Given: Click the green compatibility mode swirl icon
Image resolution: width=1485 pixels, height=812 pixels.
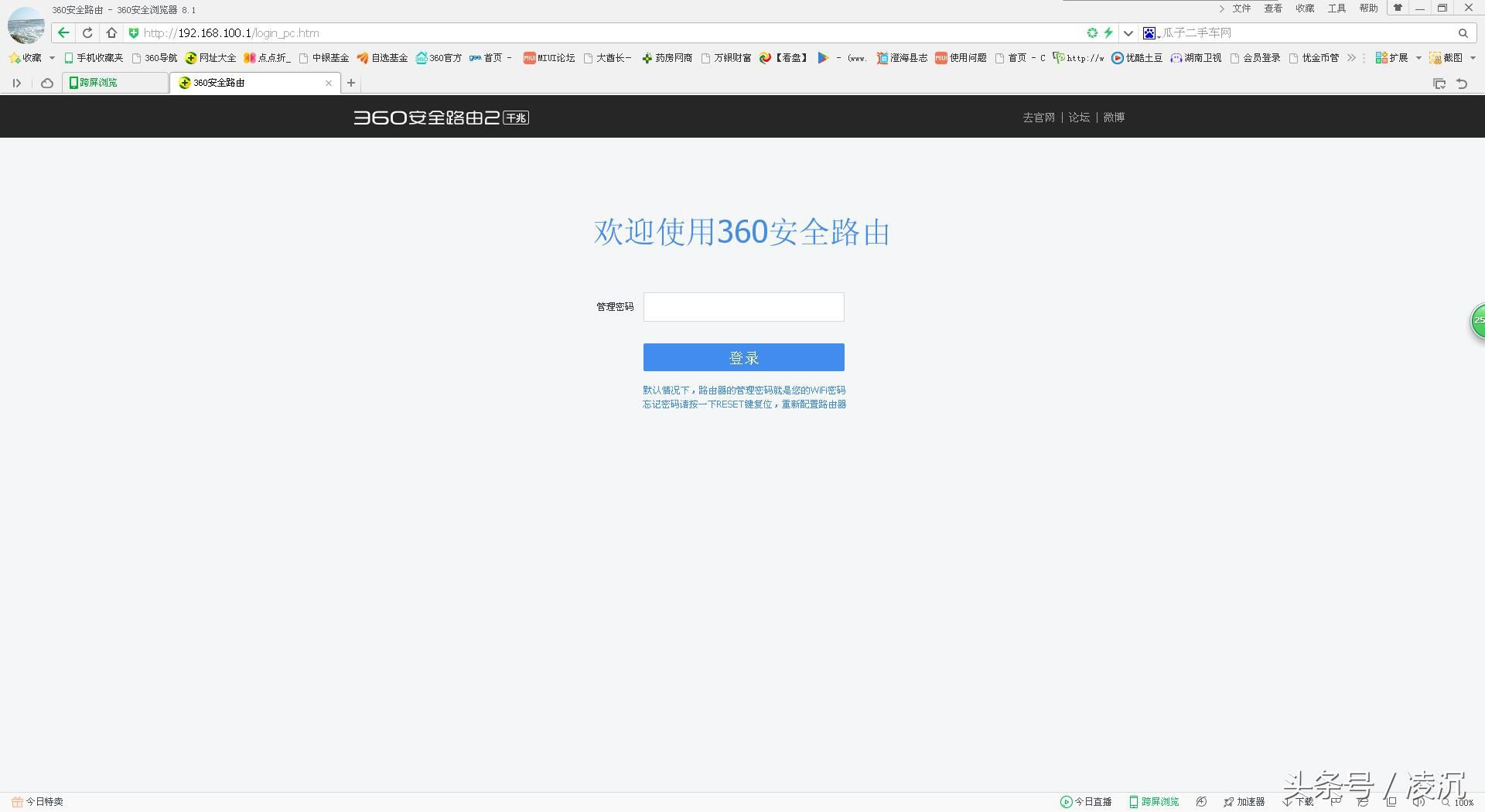Looking at the screenshot, I should [1092, 32].
